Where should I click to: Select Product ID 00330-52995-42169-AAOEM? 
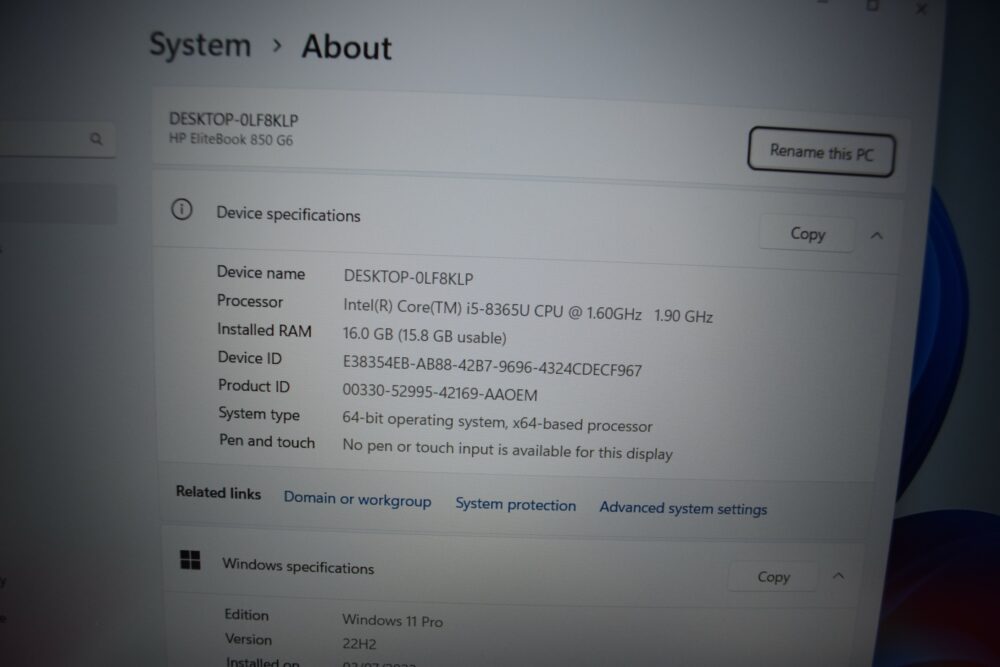[439, 392]
